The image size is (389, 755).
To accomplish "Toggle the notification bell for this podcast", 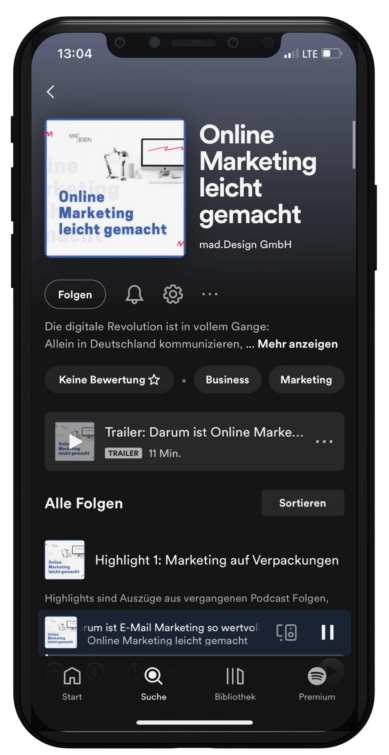I will point(134,294).
